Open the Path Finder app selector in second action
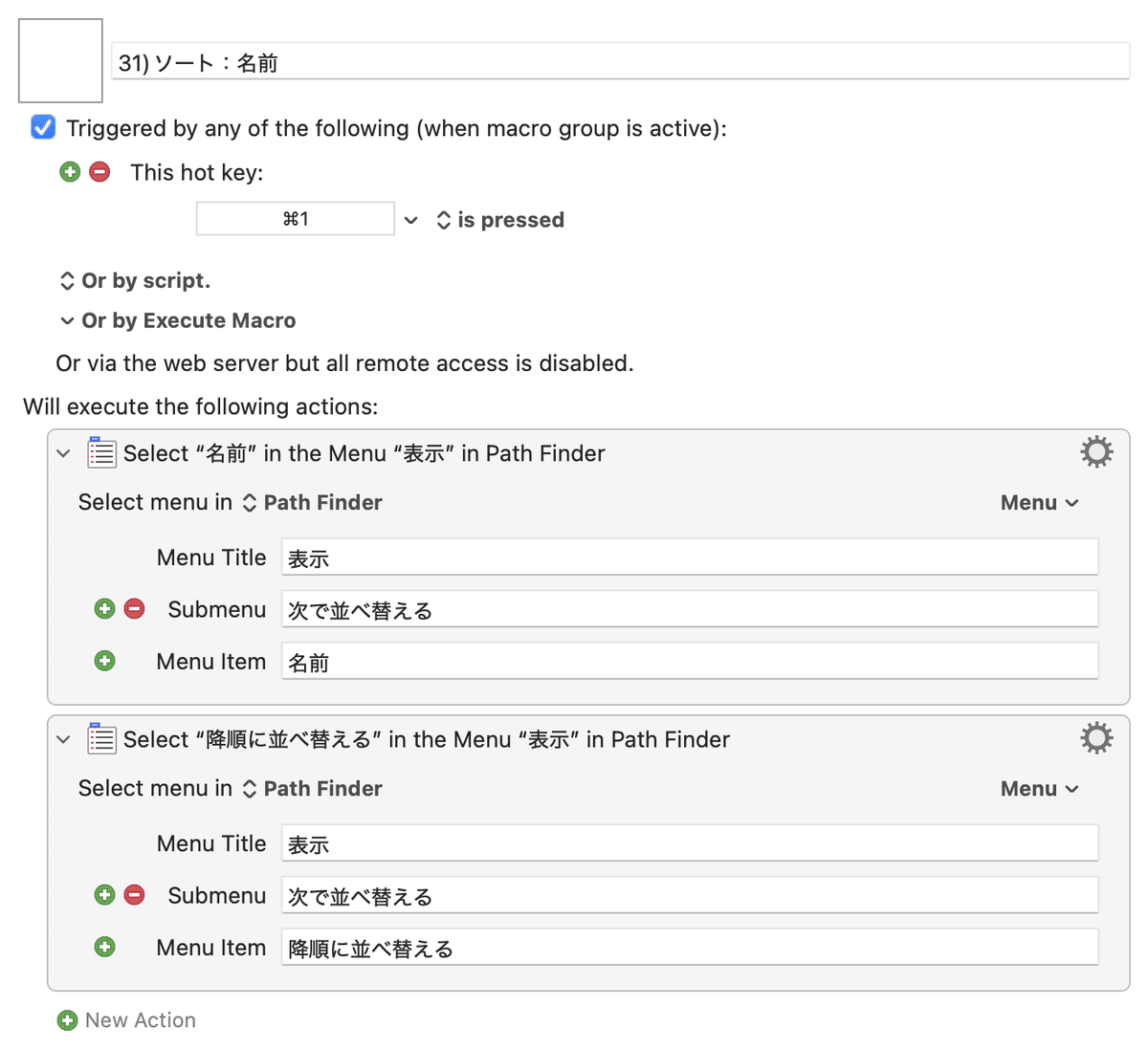The height and width of the screenshot is (1049, 1148). tap(322, 788)
